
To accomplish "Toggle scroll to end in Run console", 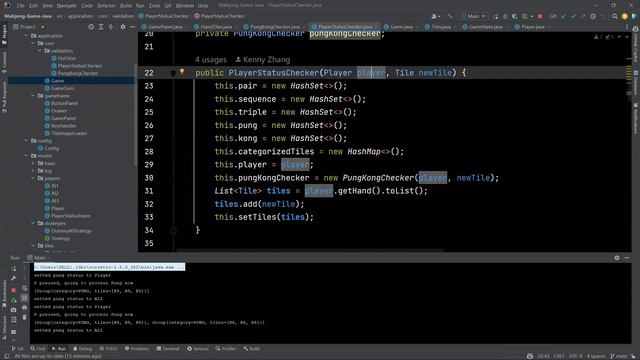I will coord(24,298).
